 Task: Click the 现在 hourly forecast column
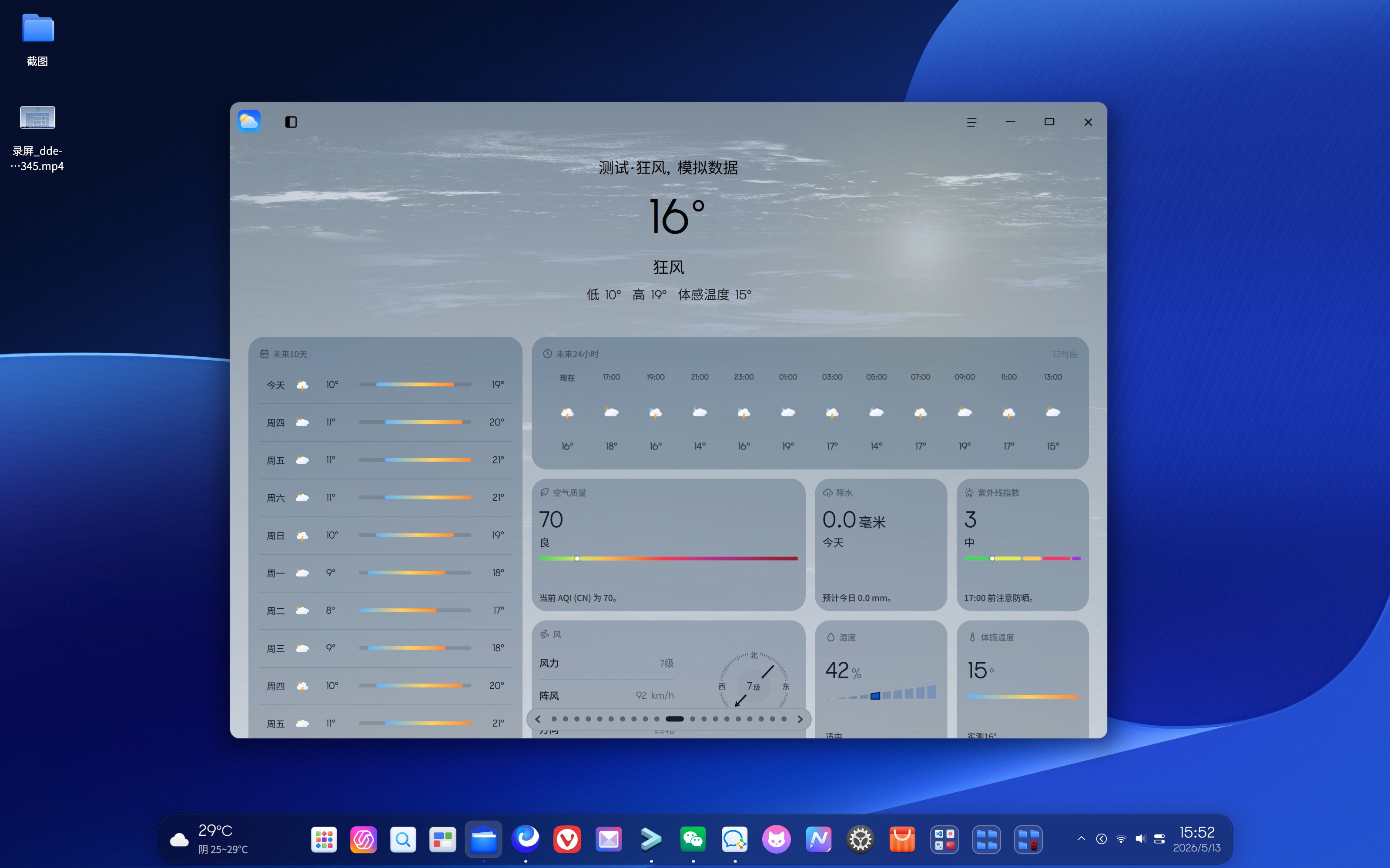(x=567, y=412)
